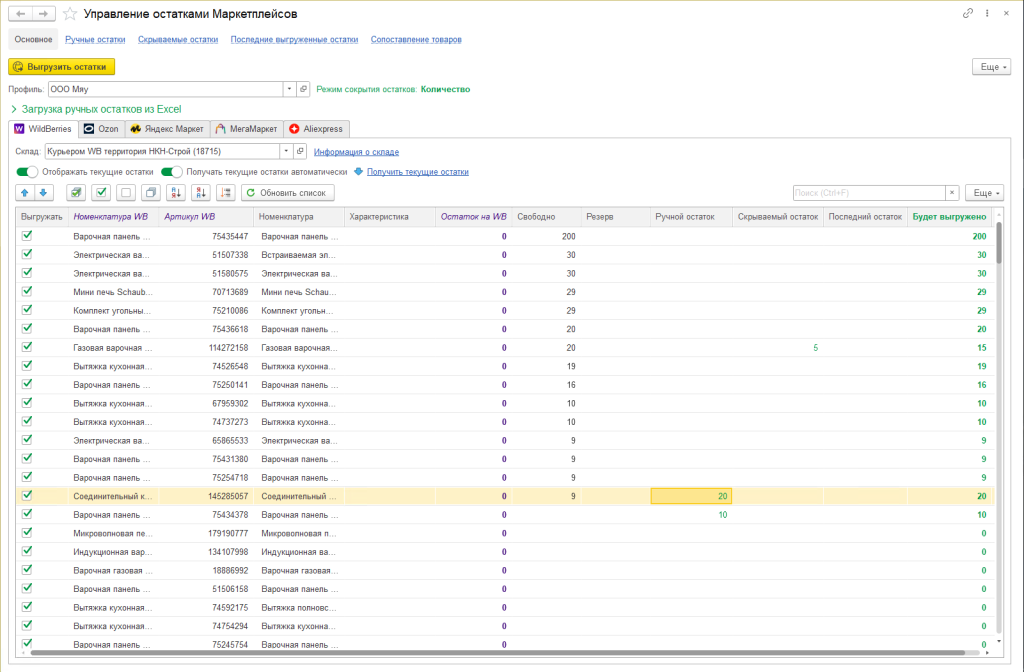
Task: Go back with the left arrow
Action: (x=20, y=14)
